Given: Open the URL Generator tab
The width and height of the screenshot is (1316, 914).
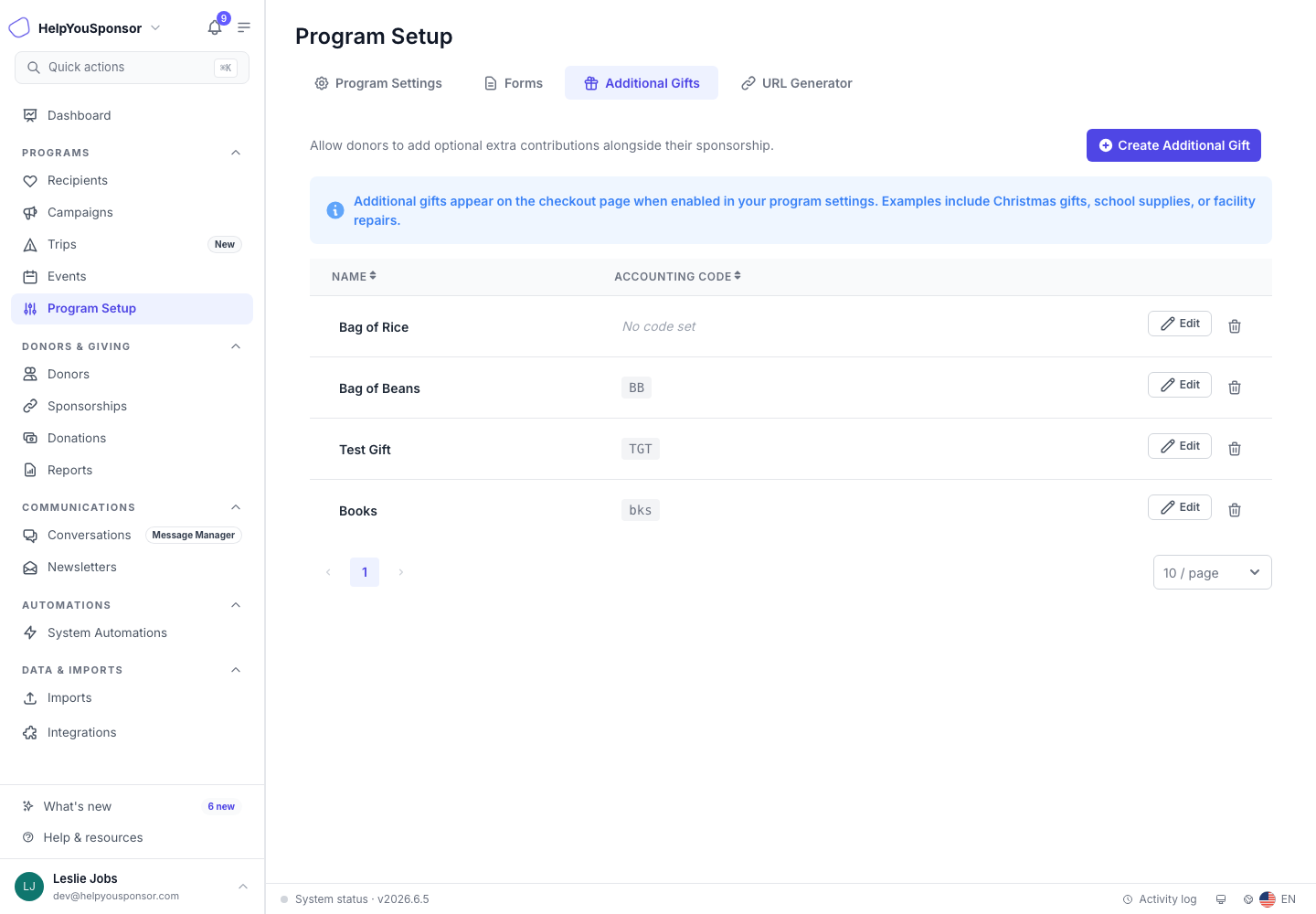Looking at the screenshot, I should point(796,83).
